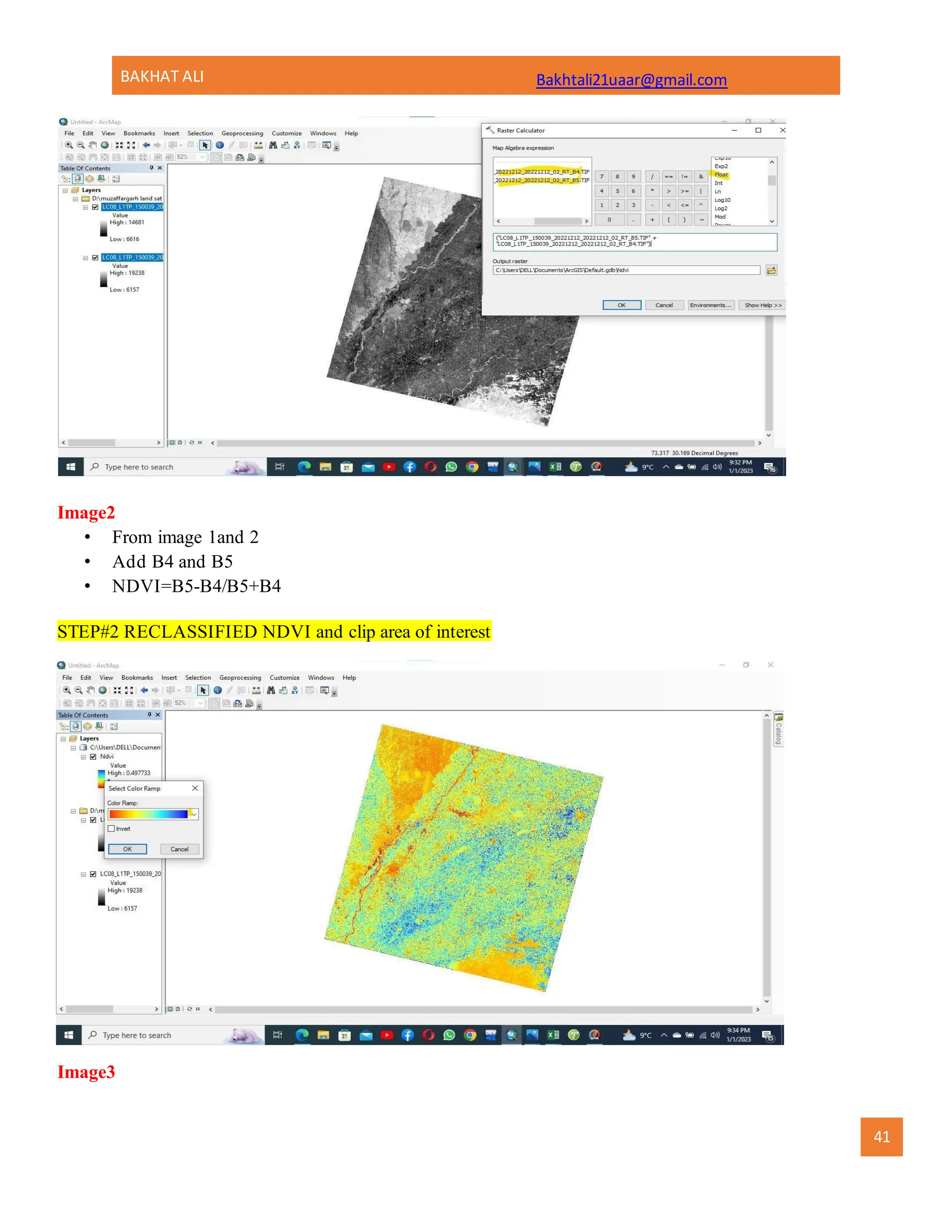The width and height of the screenshot is (952, 1232).
Task: Open the Windows menu in color ramp screenshot
Action: [x=321, y=677]
